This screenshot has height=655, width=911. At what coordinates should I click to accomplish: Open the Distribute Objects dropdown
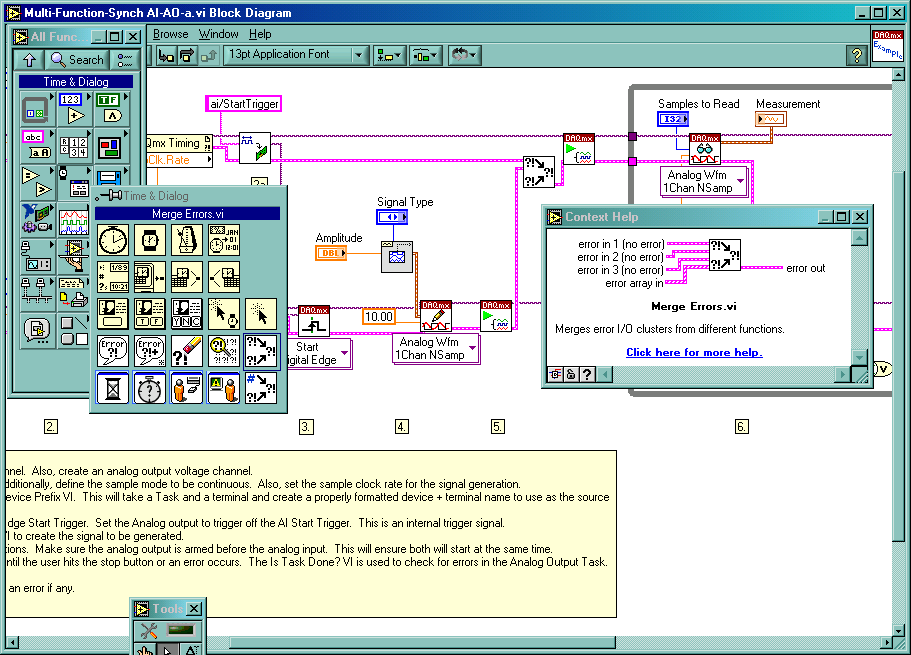click(426, 56)
